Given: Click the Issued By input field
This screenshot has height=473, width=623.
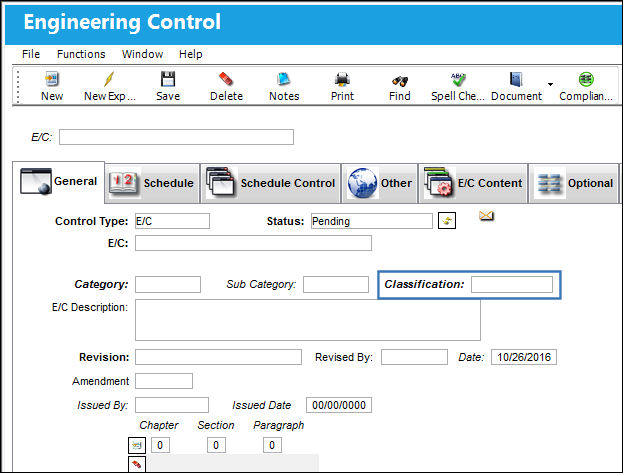Looking at the screenshot, I should click(x=172, y=405).
